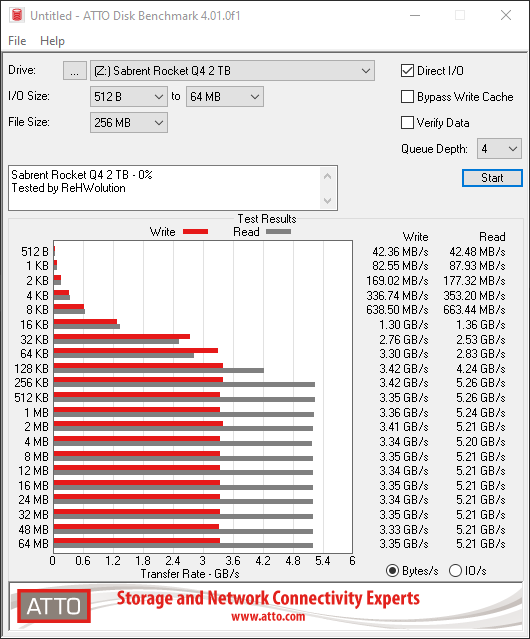Disable the Direct I/O checkbox
The image size is (530, 639).
pyautogui.click(x=407, y=71)
